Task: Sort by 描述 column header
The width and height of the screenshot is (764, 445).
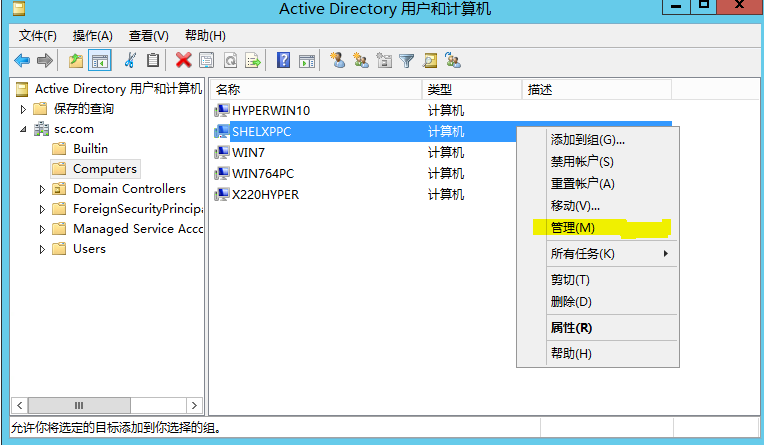Action: pos(596,90)
